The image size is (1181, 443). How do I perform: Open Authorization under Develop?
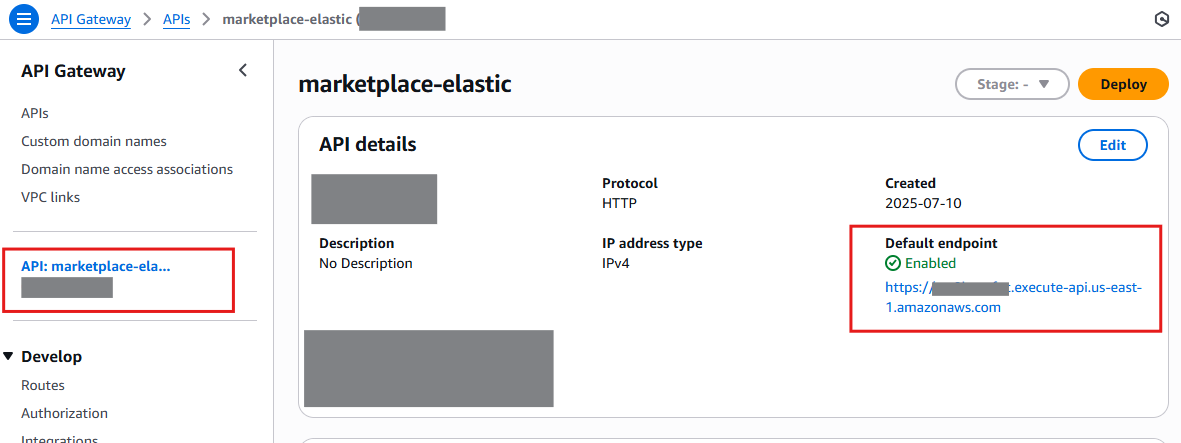(64, 414)
